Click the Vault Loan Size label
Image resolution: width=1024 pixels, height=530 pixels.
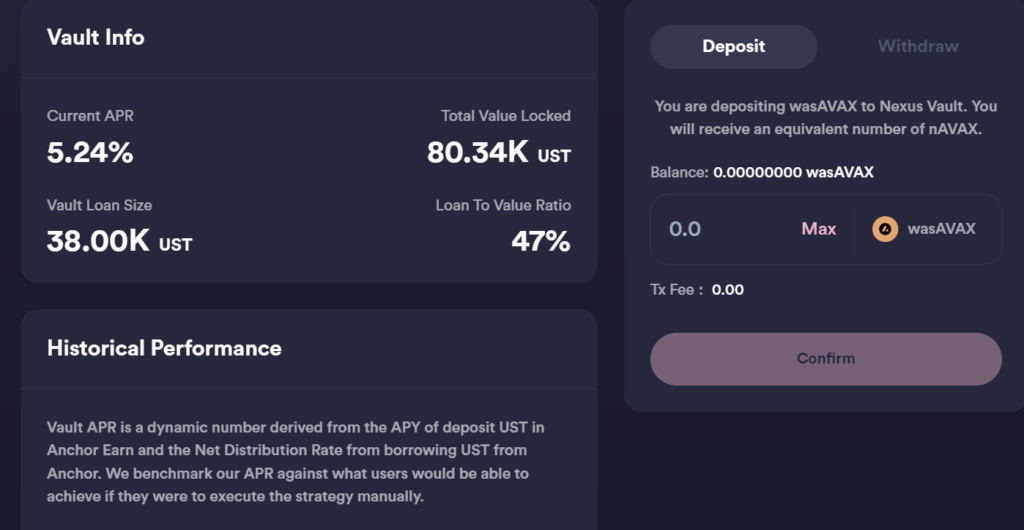(99, 205)
